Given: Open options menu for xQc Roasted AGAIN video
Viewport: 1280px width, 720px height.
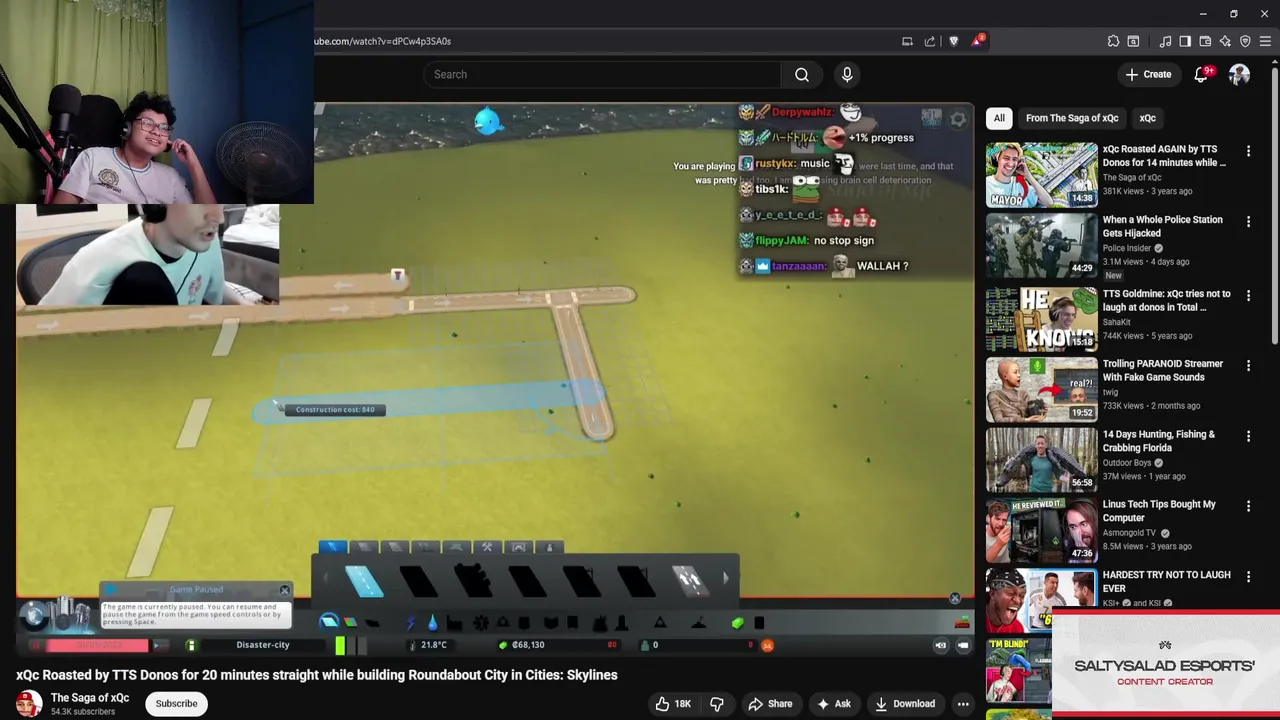Looking at the screenshot, I should [1248, 151].
